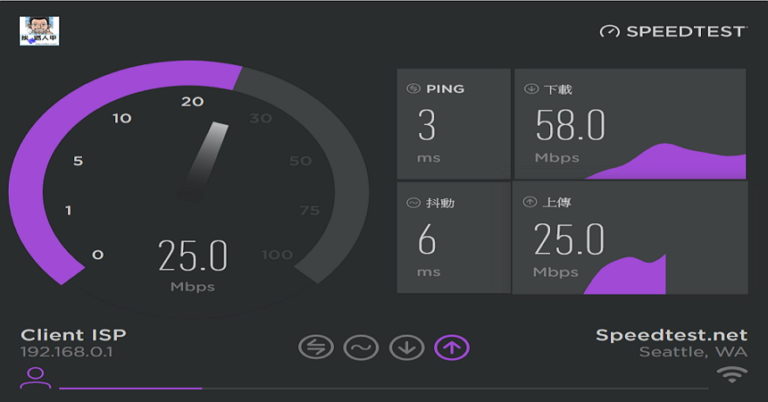This screenshot has height=402, width=768.
Task: Click the 58.0 Mbps download result
Action: coord(570,126)
